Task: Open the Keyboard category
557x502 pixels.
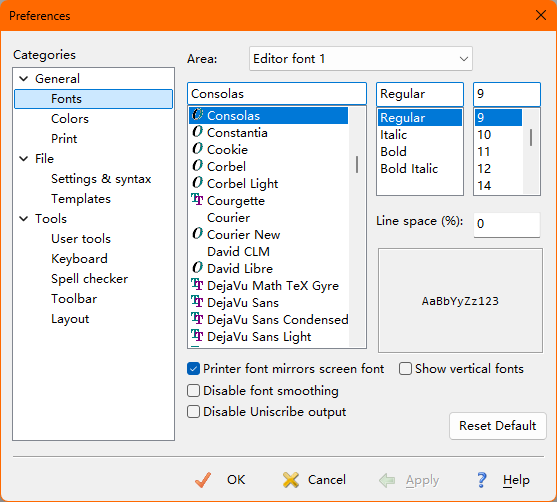Action: point(79,259)
